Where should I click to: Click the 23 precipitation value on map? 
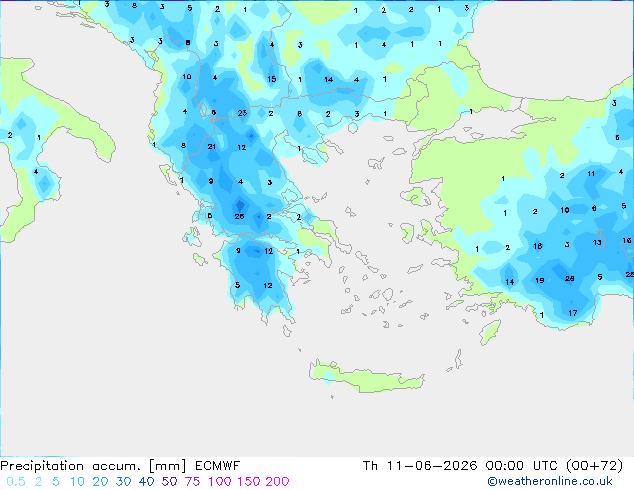tap(242, 113)
